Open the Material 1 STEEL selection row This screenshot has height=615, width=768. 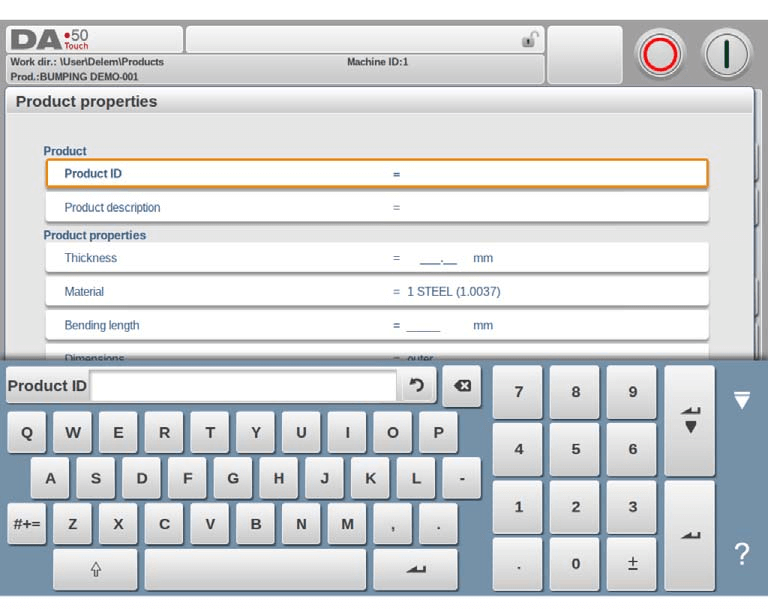click(377, 292)
